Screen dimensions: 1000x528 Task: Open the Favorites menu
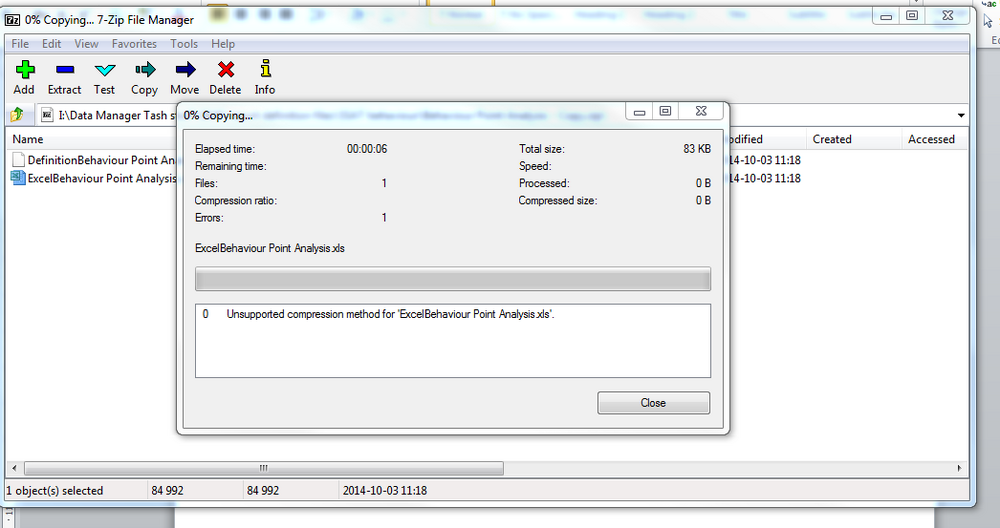[x=134, y=43]
